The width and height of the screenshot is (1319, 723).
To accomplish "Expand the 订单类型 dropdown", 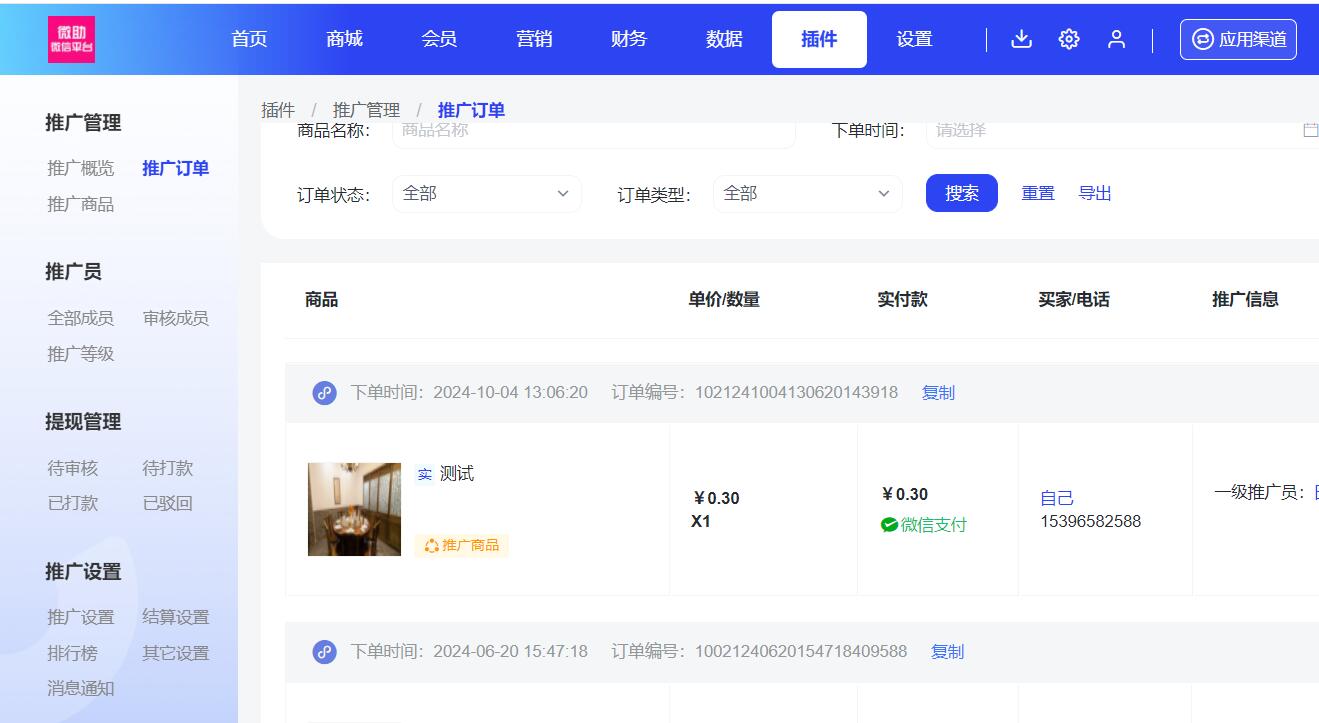I will coord(808,194).
